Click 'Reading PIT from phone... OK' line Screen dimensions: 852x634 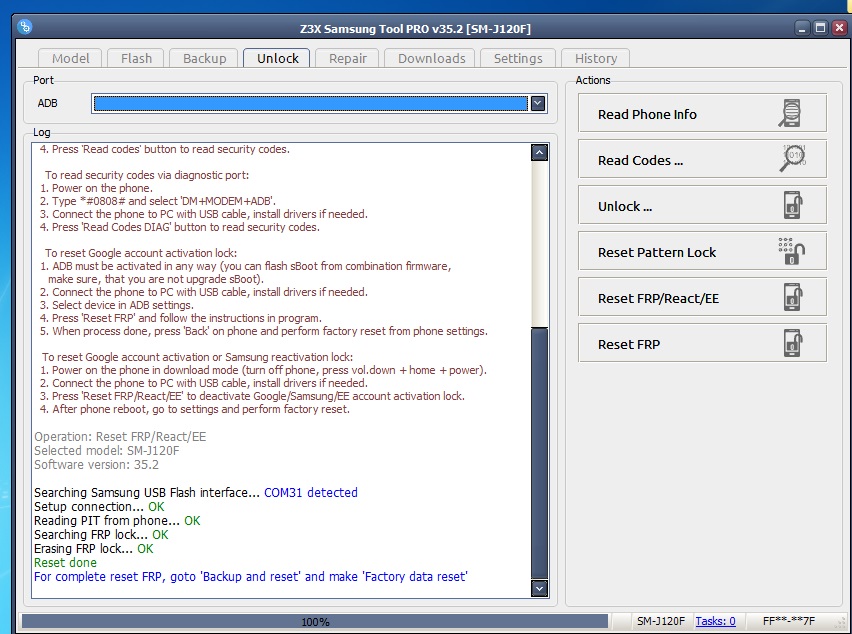117,520
